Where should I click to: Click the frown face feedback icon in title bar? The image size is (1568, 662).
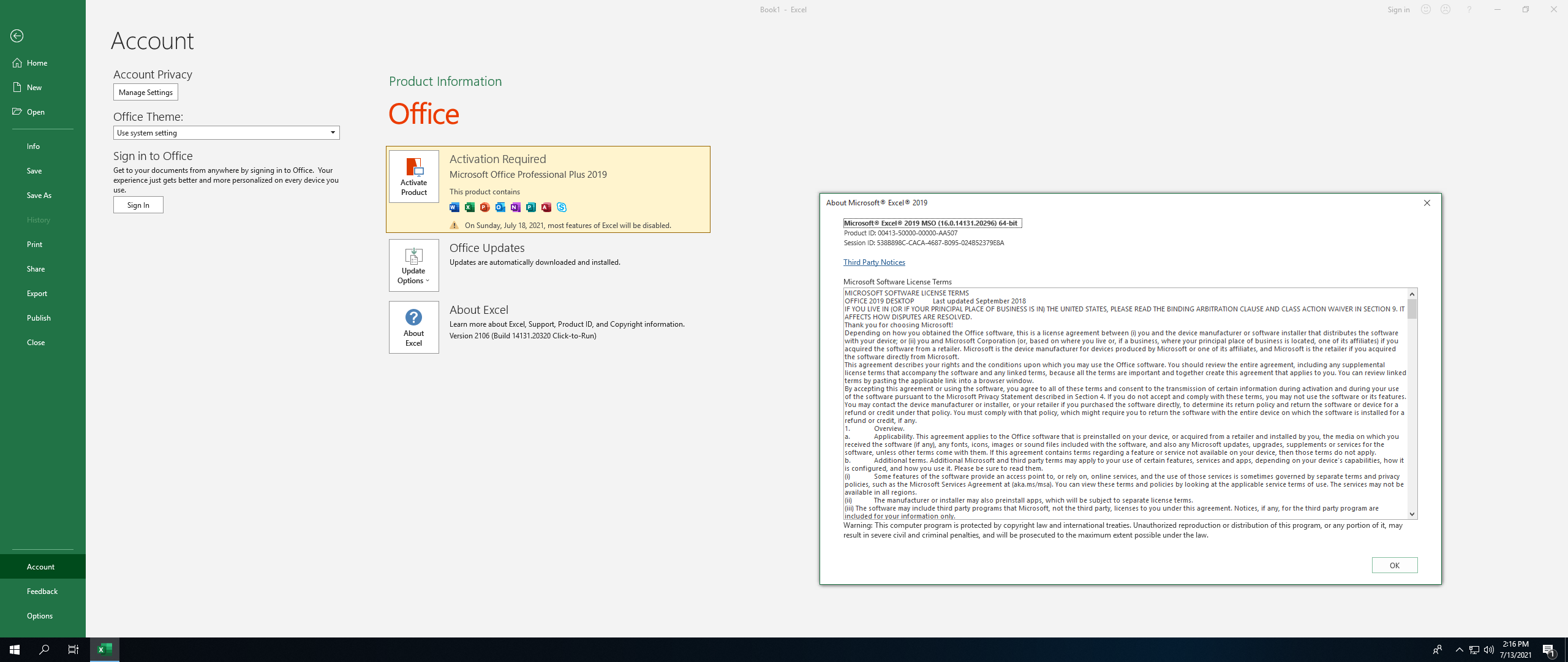pos(1445,9)
